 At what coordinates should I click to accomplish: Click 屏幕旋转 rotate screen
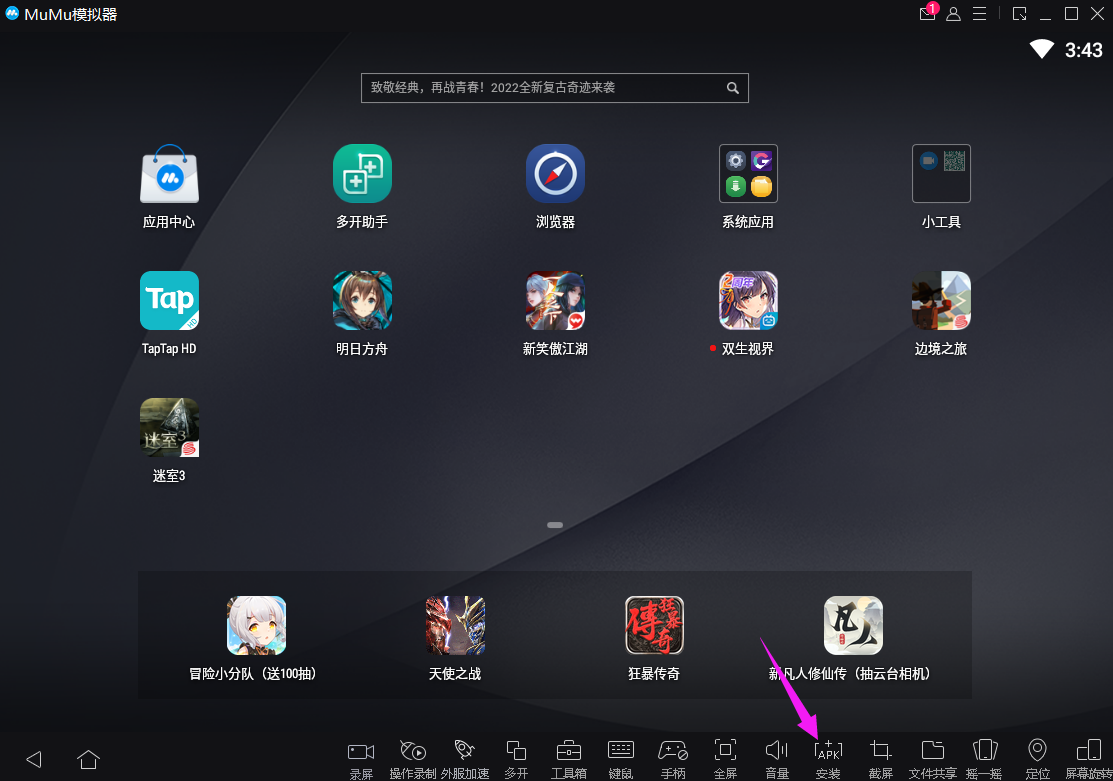point(1089,759)
